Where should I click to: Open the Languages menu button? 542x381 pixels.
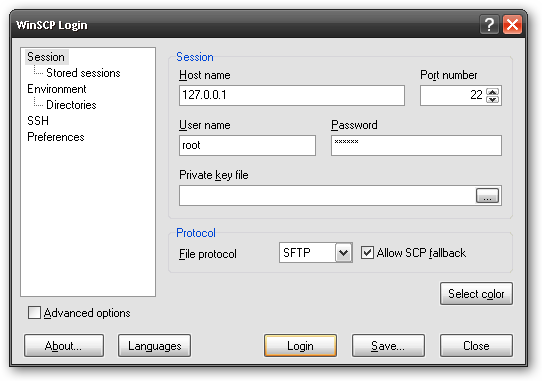tap(155, 345)
